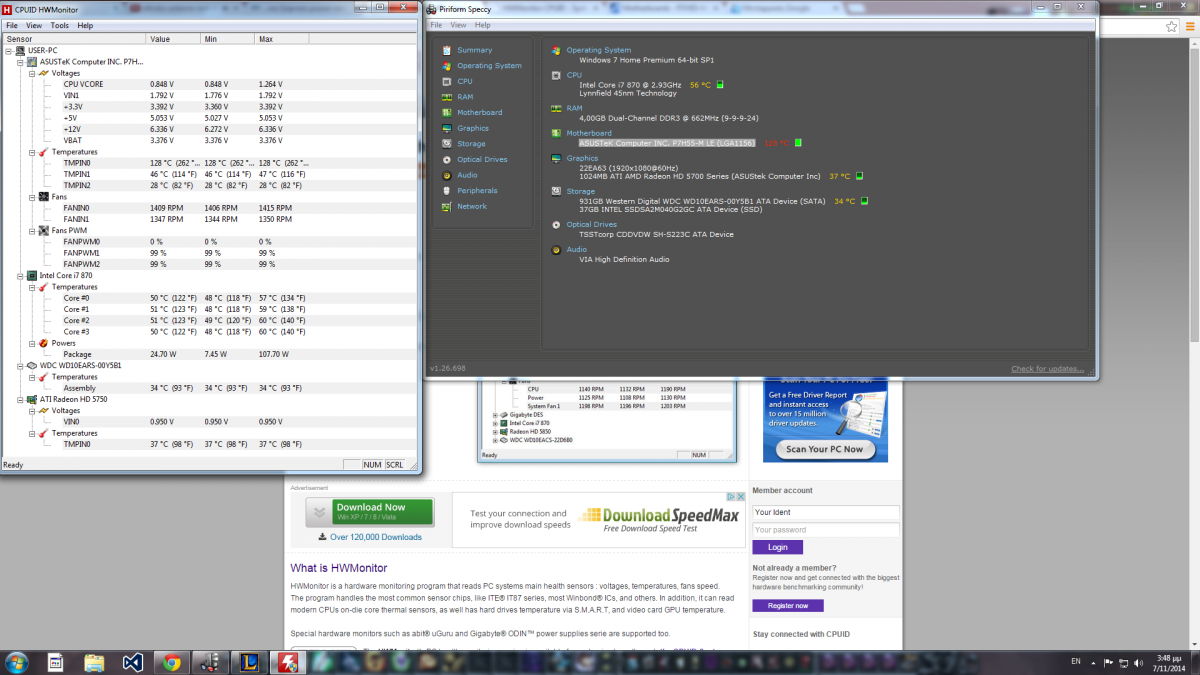The width and height of the screenshot is (1200, 675).
Task: Collapse the Fans group in HWMonitor
Action: (32, 197)
